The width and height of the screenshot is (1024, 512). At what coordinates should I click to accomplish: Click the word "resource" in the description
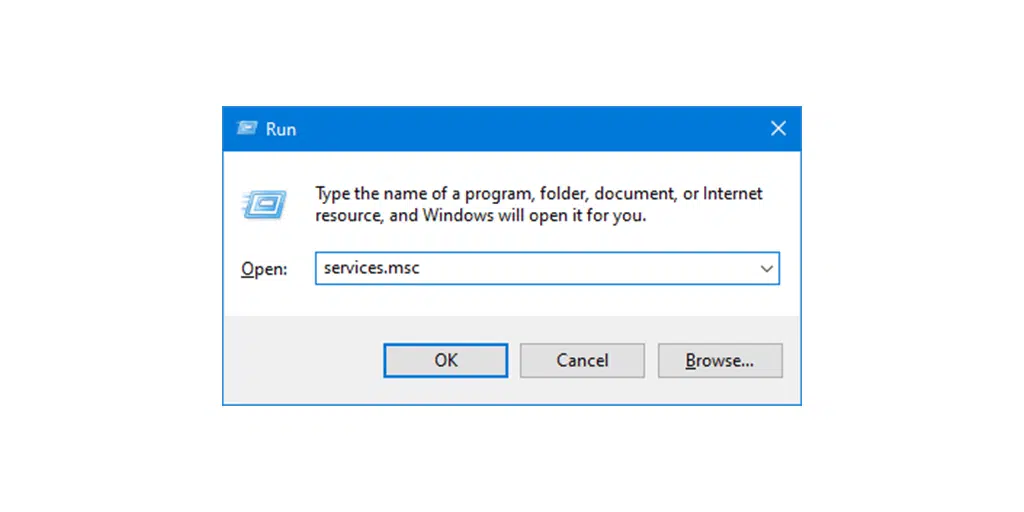click(346, 215)
